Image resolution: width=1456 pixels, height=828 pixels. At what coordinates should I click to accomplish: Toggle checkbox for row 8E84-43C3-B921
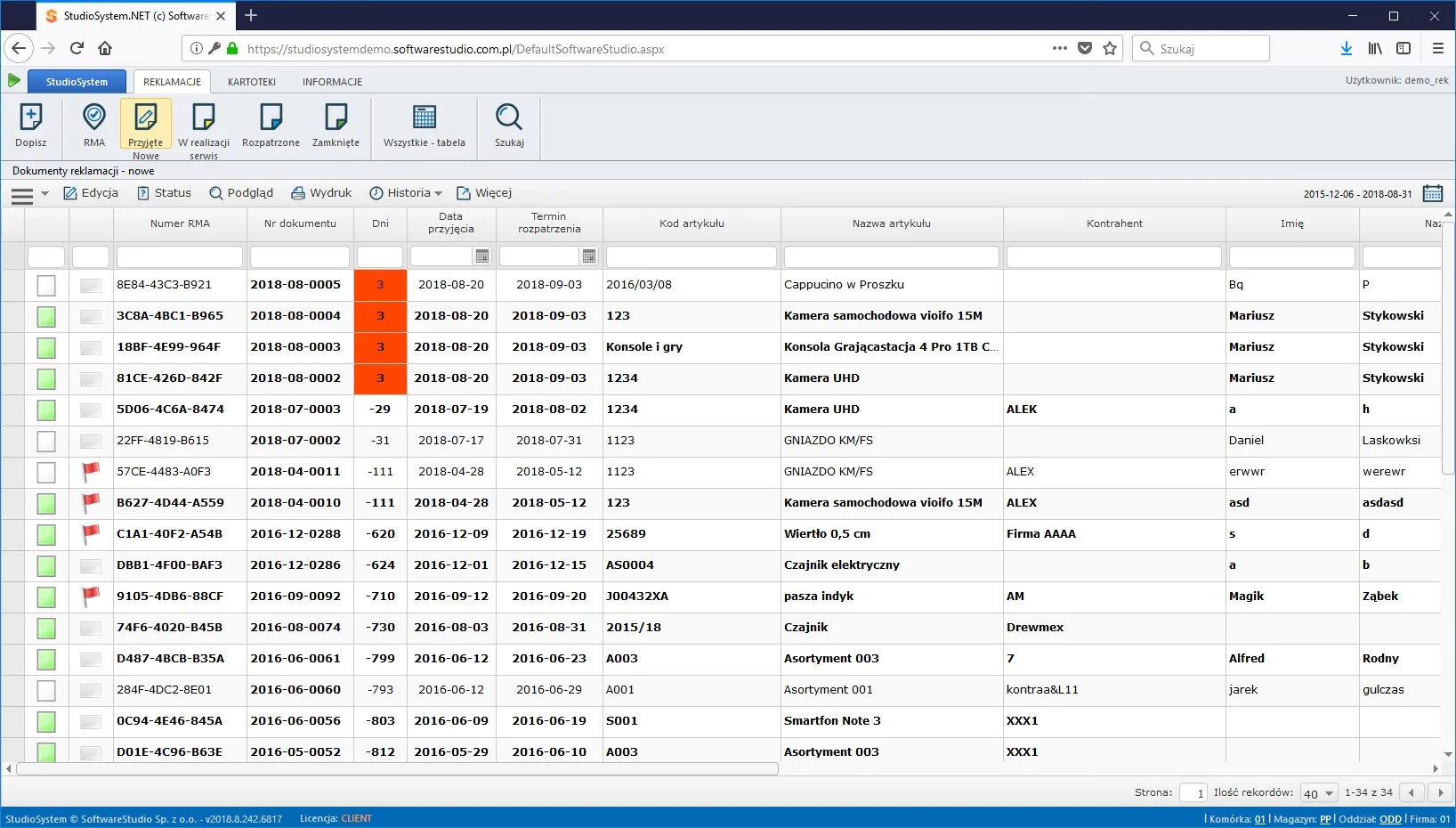tap(46, 285)
